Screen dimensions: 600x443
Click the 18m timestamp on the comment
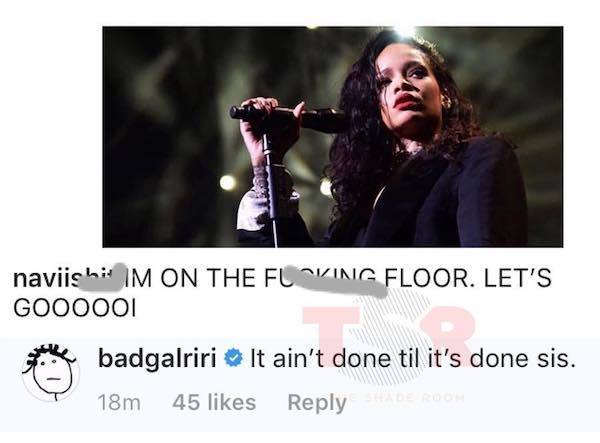coord(119,402)
